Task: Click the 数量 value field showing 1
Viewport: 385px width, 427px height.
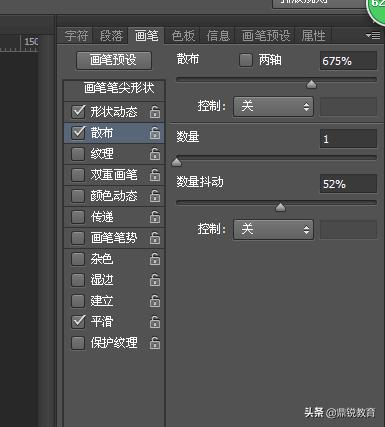Action: [348, 139]
